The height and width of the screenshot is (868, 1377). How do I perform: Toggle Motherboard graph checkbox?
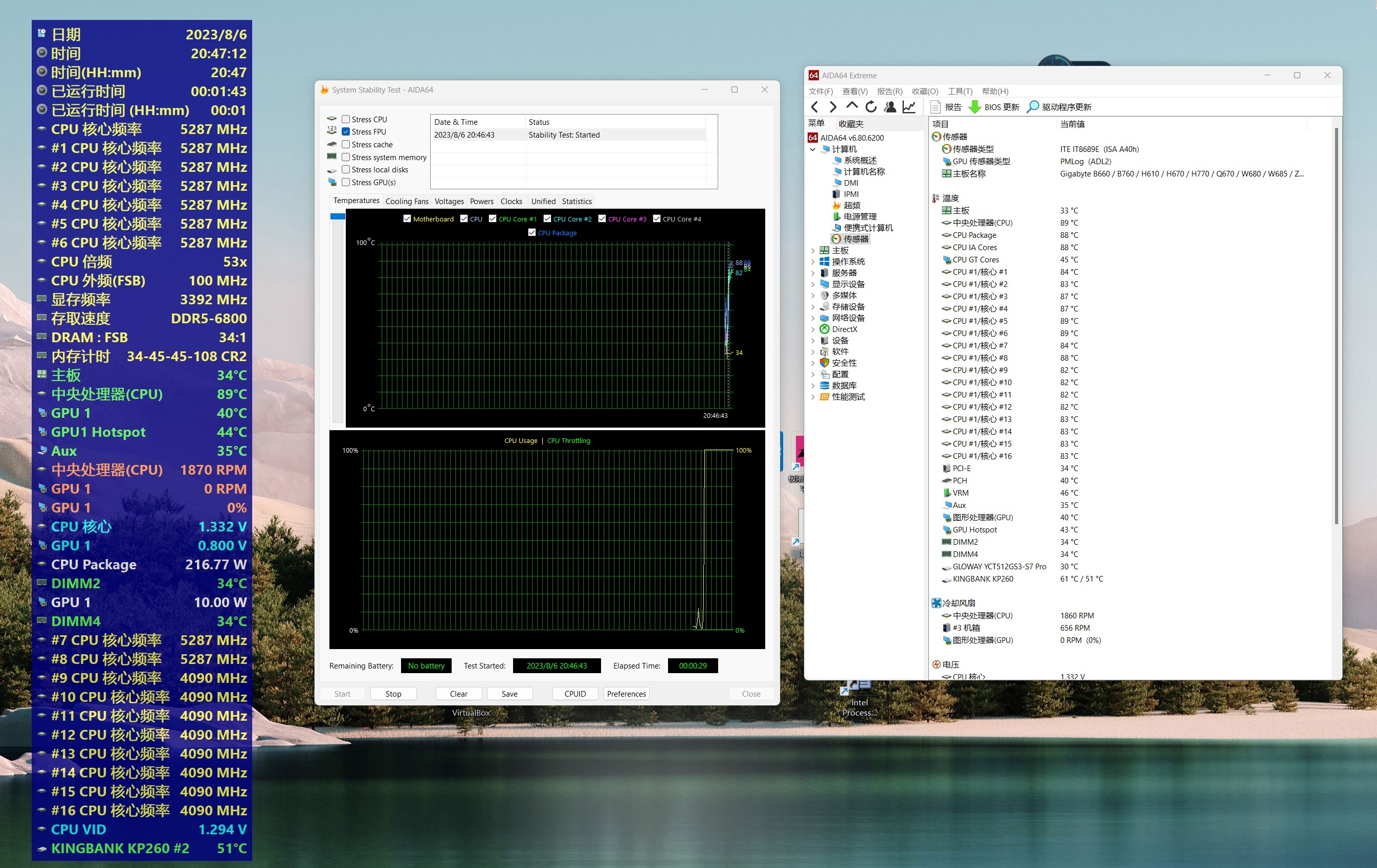tap(407, 219)
